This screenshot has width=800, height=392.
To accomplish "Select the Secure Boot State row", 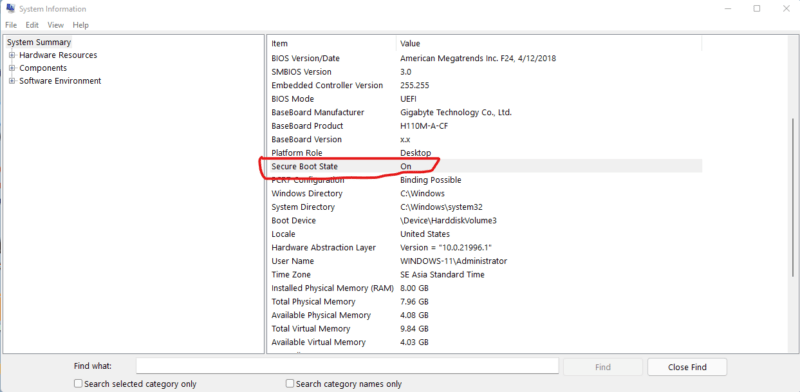I will (x=485, y=166).
